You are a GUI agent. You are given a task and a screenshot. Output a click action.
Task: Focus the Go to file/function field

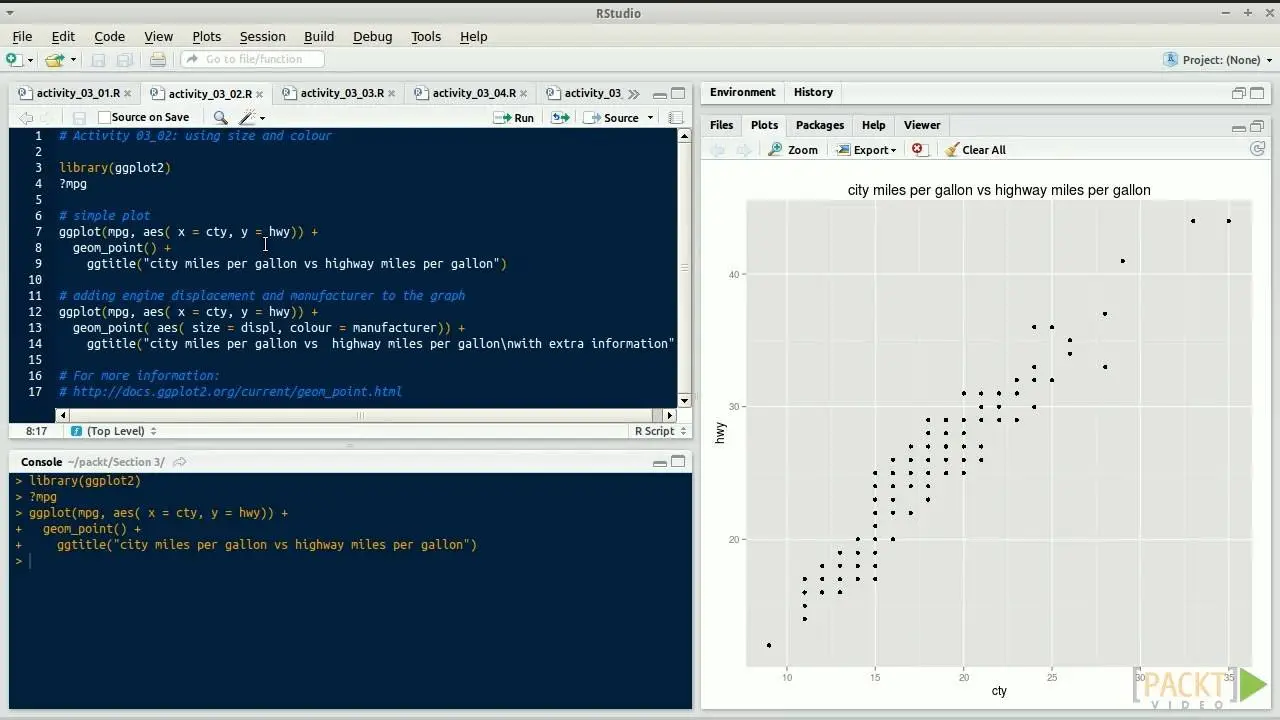(252, 59)
